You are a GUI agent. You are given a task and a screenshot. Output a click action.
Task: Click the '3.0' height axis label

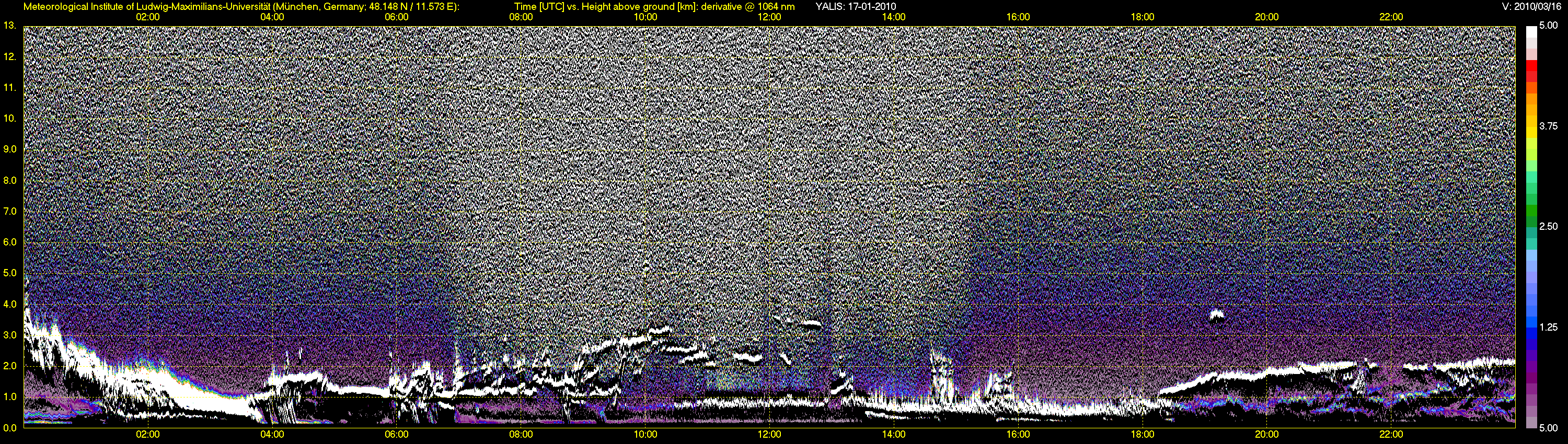(x=10, y=335)
